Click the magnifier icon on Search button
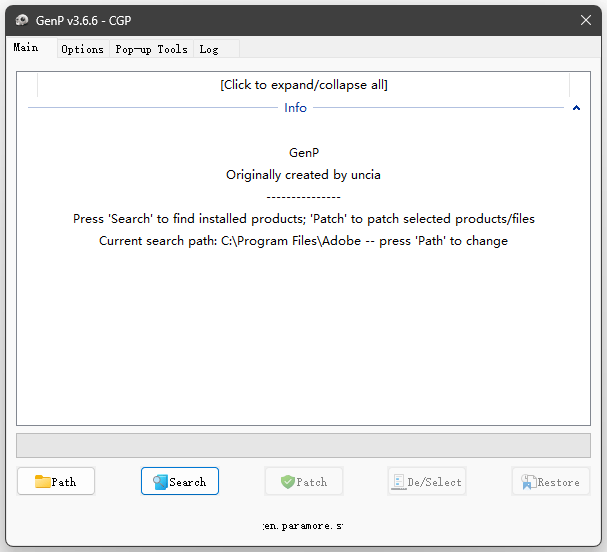The width and height of the screenshot is (607, 552). pyautogui.click(x=160, y=482)
